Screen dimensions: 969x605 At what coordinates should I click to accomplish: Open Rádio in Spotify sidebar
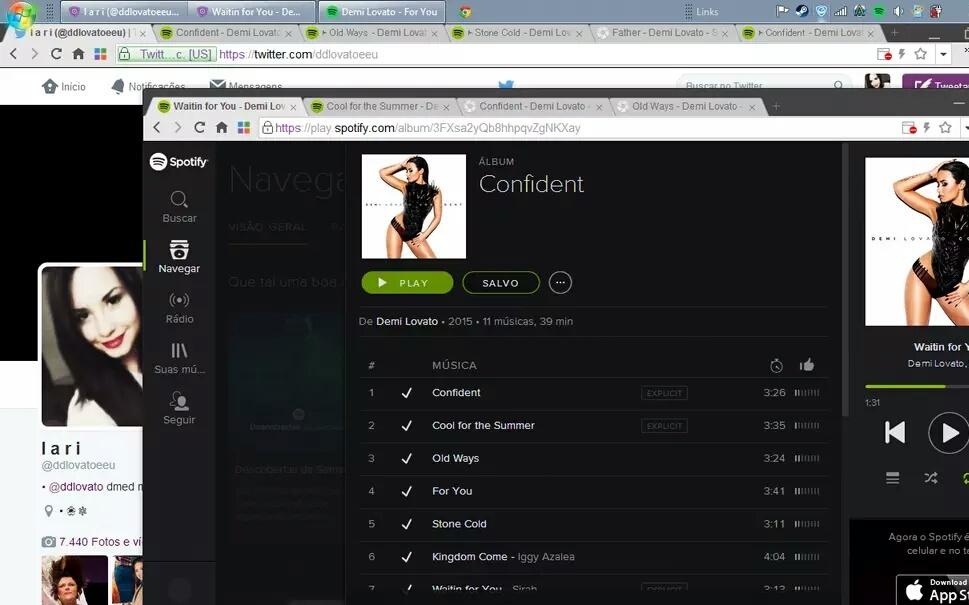click(x=179, y=308)
